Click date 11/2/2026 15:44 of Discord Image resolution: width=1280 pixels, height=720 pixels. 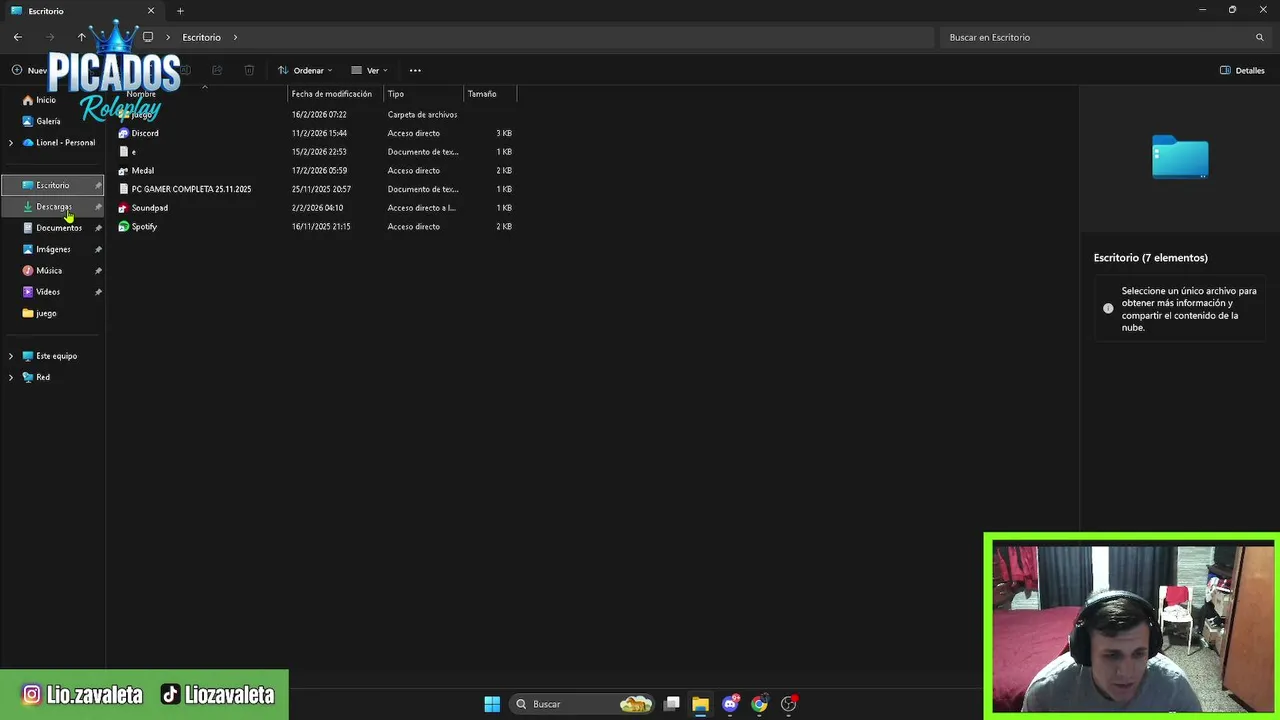pos(319,133)
